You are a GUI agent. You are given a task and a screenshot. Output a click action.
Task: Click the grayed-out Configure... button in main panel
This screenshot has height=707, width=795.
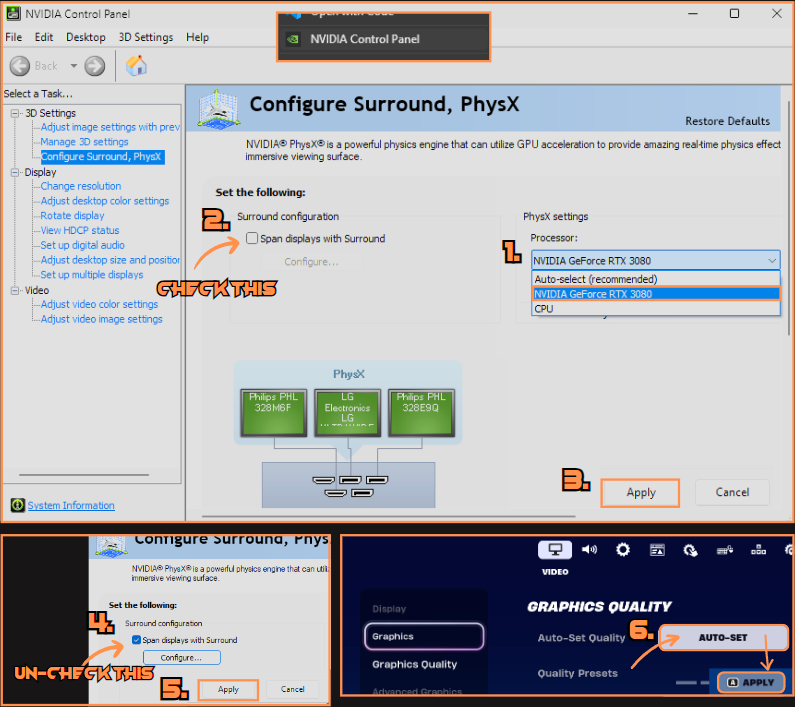click(x=311, y=262)
